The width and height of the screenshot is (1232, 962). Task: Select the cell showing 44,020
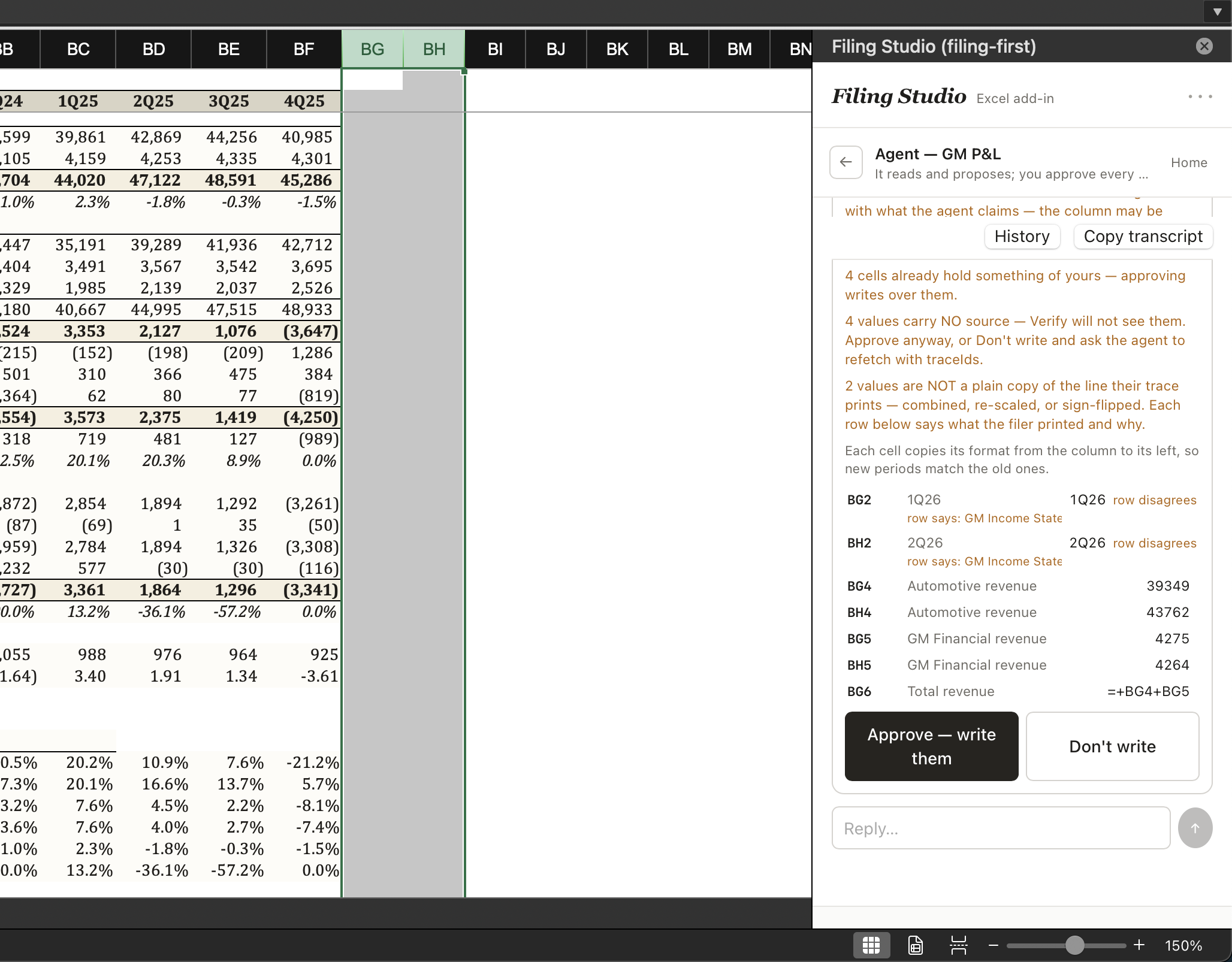(x=78, y=180)
